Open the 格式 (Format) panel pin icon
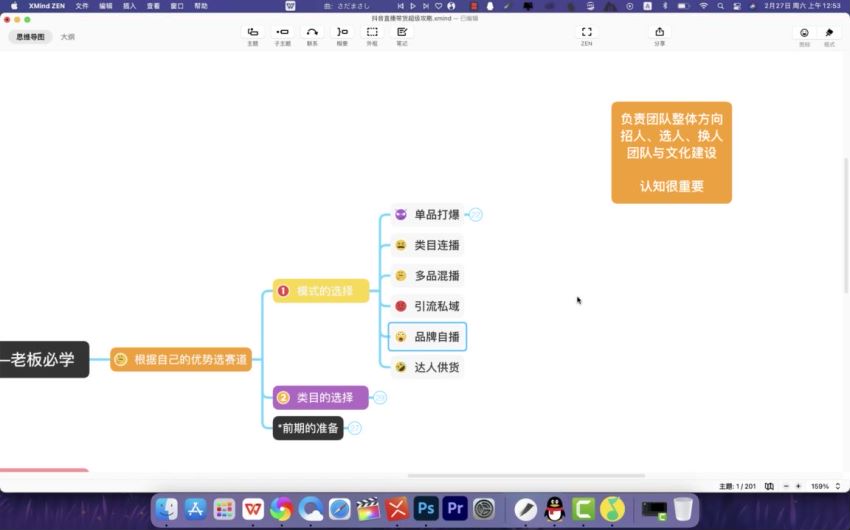The height and width of the screenshot is (530, 850). click(x=829, y=33)
